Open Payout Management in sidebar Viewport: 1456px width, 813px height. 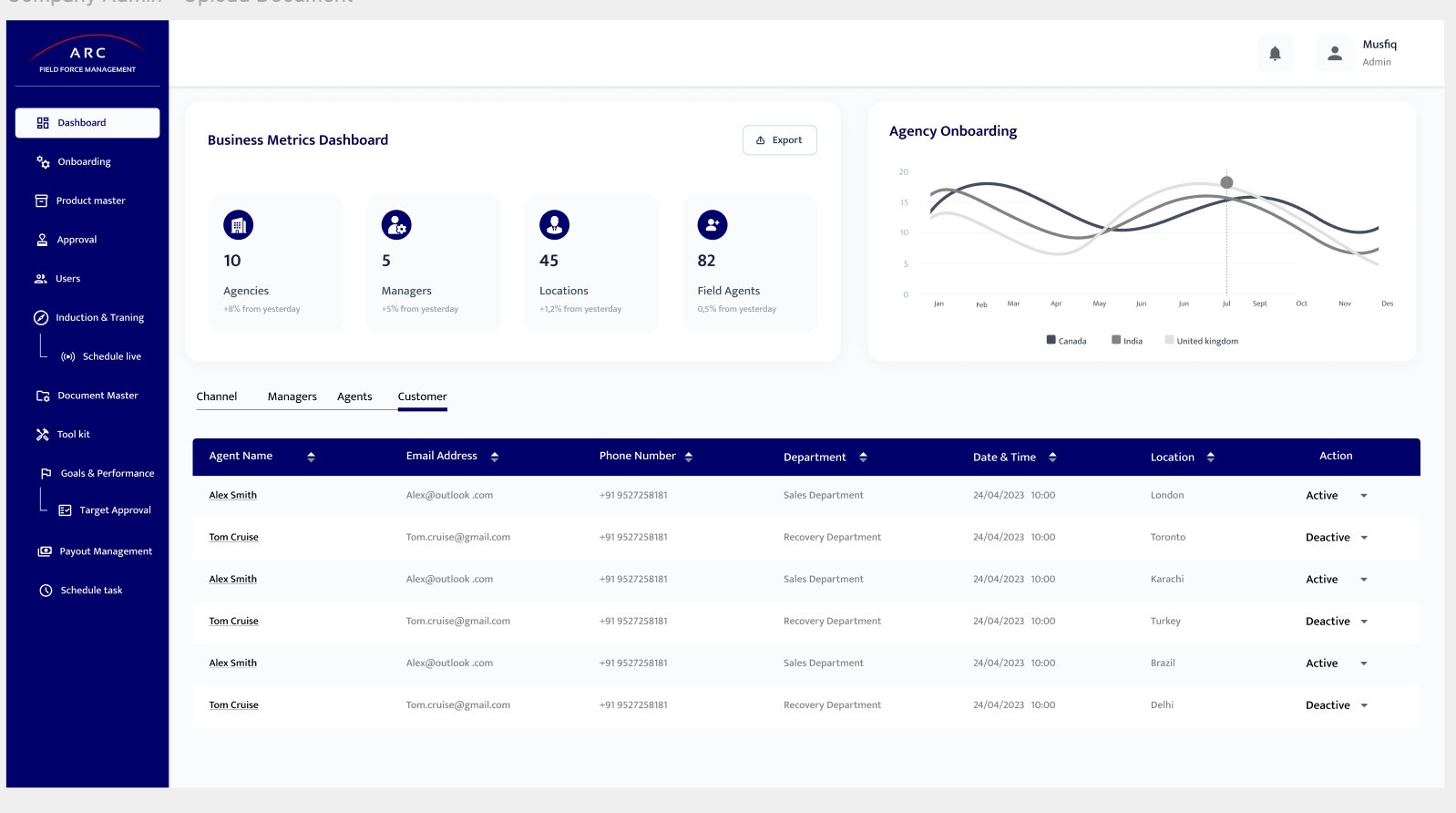point(106,551)
